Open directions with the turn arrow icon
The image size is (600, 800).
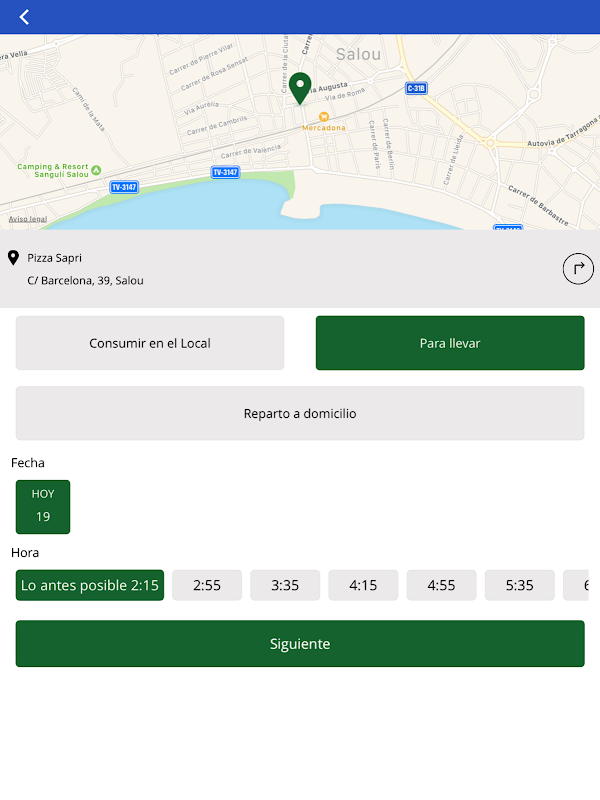click(578, 269)
